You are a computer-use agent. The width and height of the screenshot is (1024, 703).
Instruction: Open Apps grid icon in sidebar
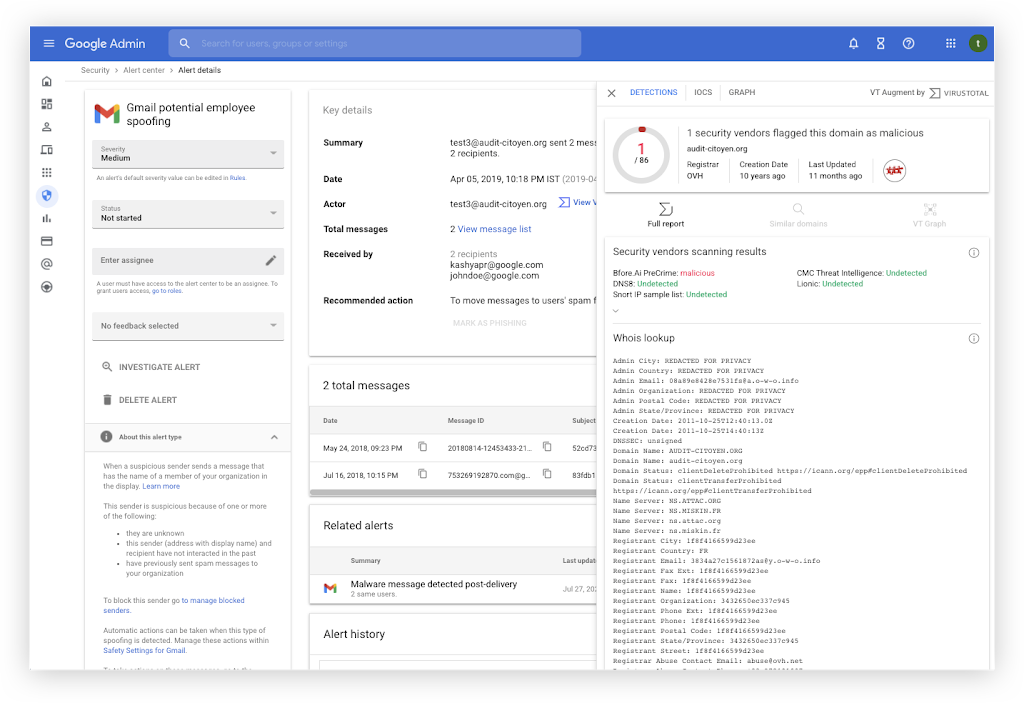[x=46, y=172]
